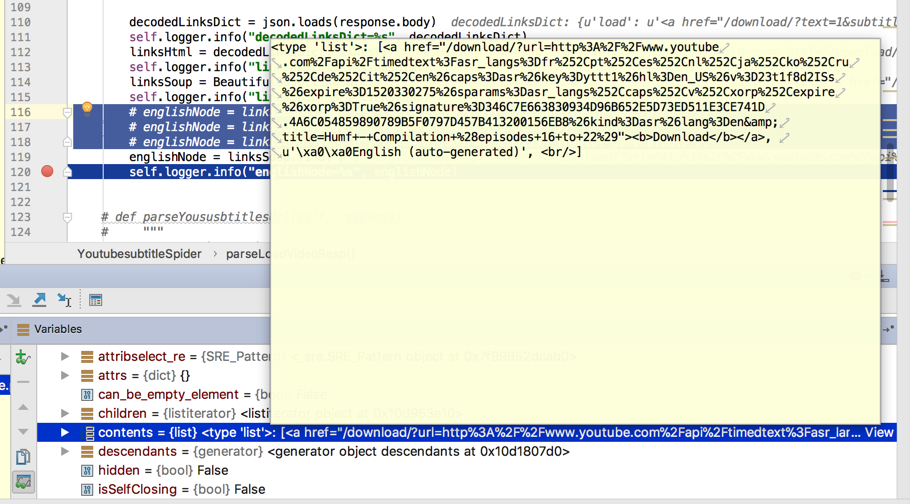Expand the children listiterator node

[65, 413]
